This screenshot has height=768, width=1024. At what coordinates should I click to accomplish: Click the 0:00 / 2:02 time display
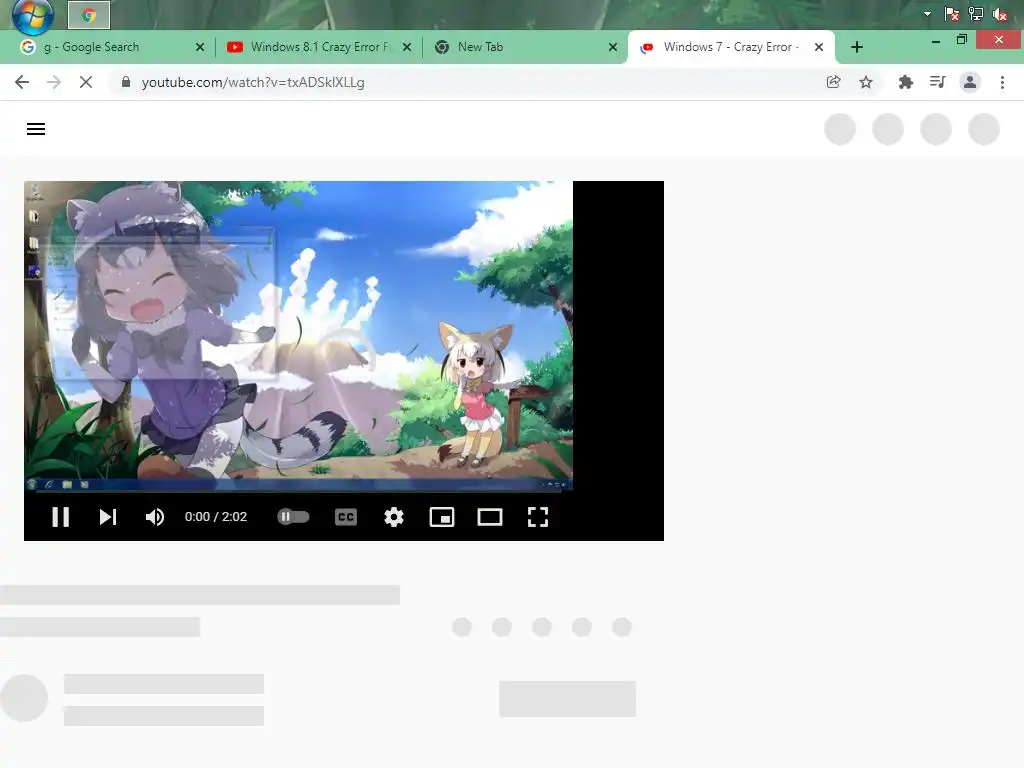click(216, 517)
